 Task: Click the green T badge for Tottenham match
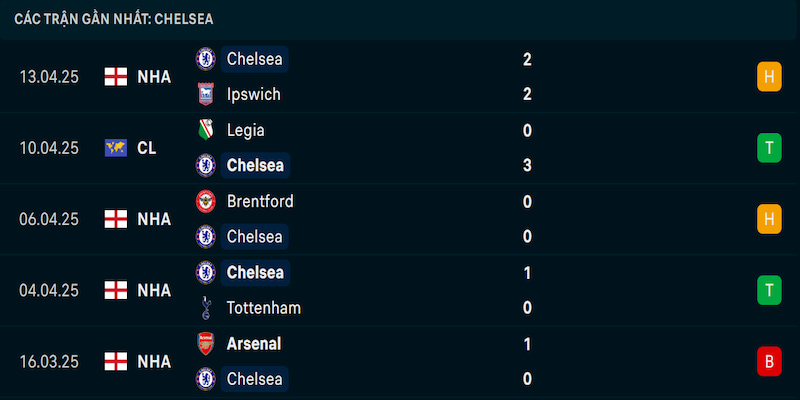tap(769, 290)
